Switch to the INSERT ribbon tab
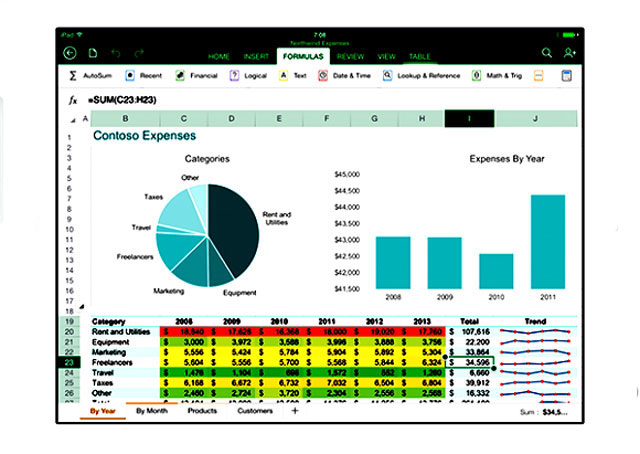The width and height of the screenshot is (640, 454). (256, 56)
